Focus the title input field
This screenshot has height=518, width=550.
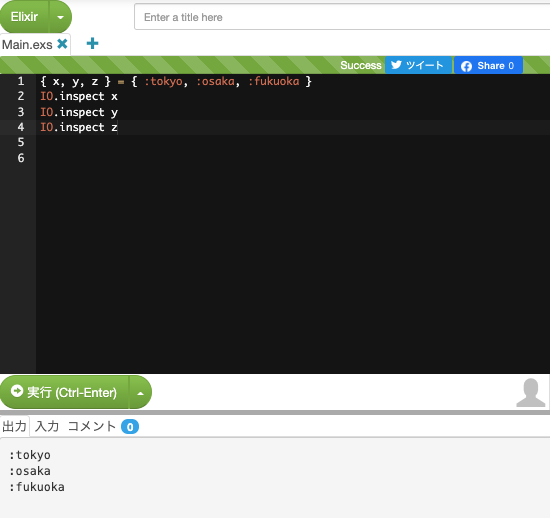click(x=342, y=17)
